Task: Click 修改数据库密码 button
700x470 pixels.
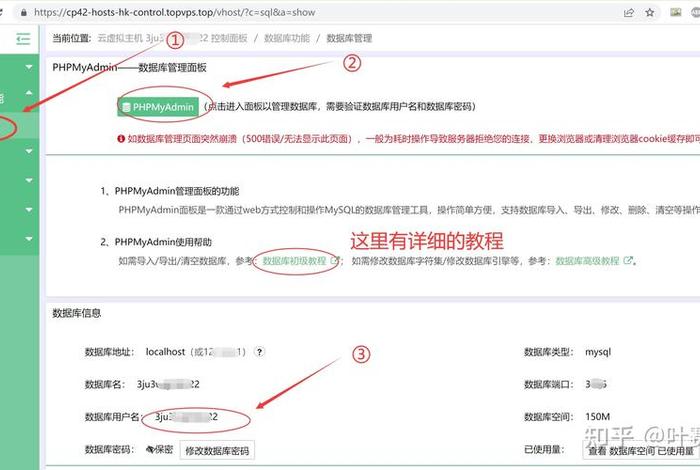Action: (217, 451)
